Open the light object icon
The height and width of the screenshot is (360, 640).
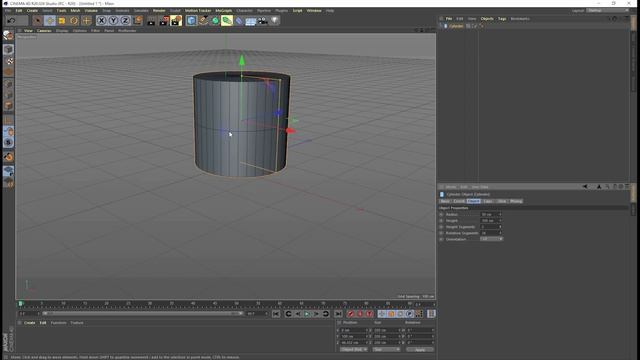pyautogui.click(x=275, y=20)
